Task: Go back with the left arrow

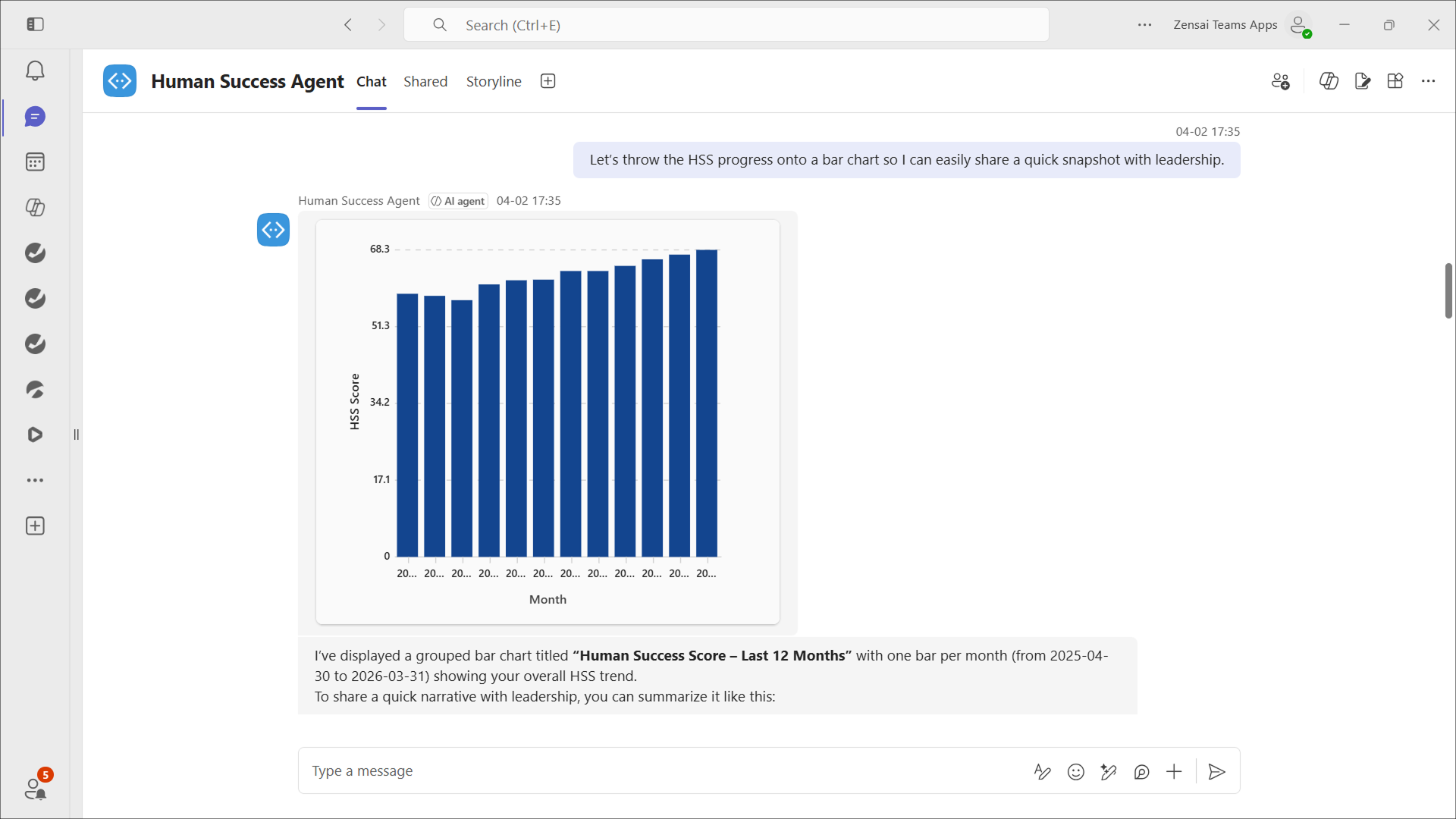Action: point(348,25)
